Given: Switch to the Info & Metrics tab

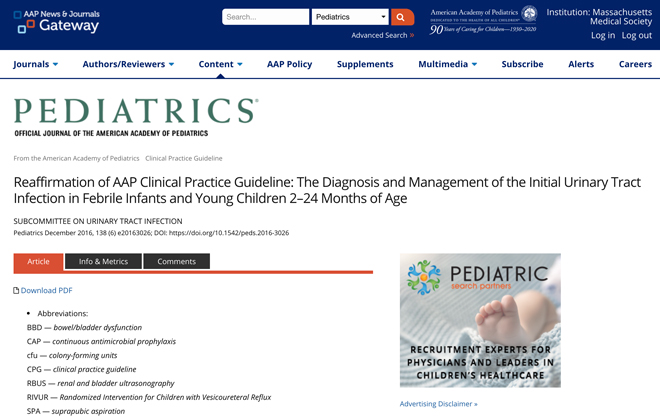Looking at the screenshot, I should [103, 261].
